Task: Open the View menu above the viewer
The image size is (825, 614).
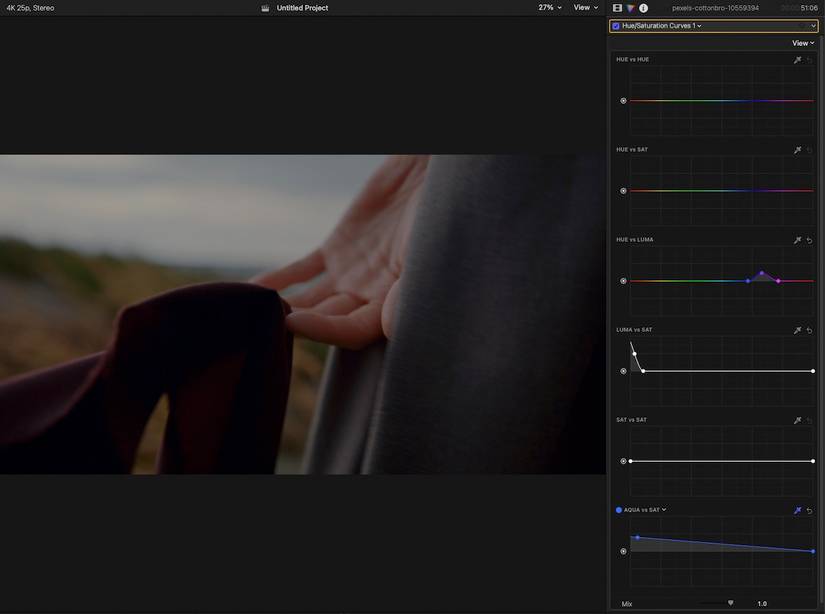Action: (582, 7)
